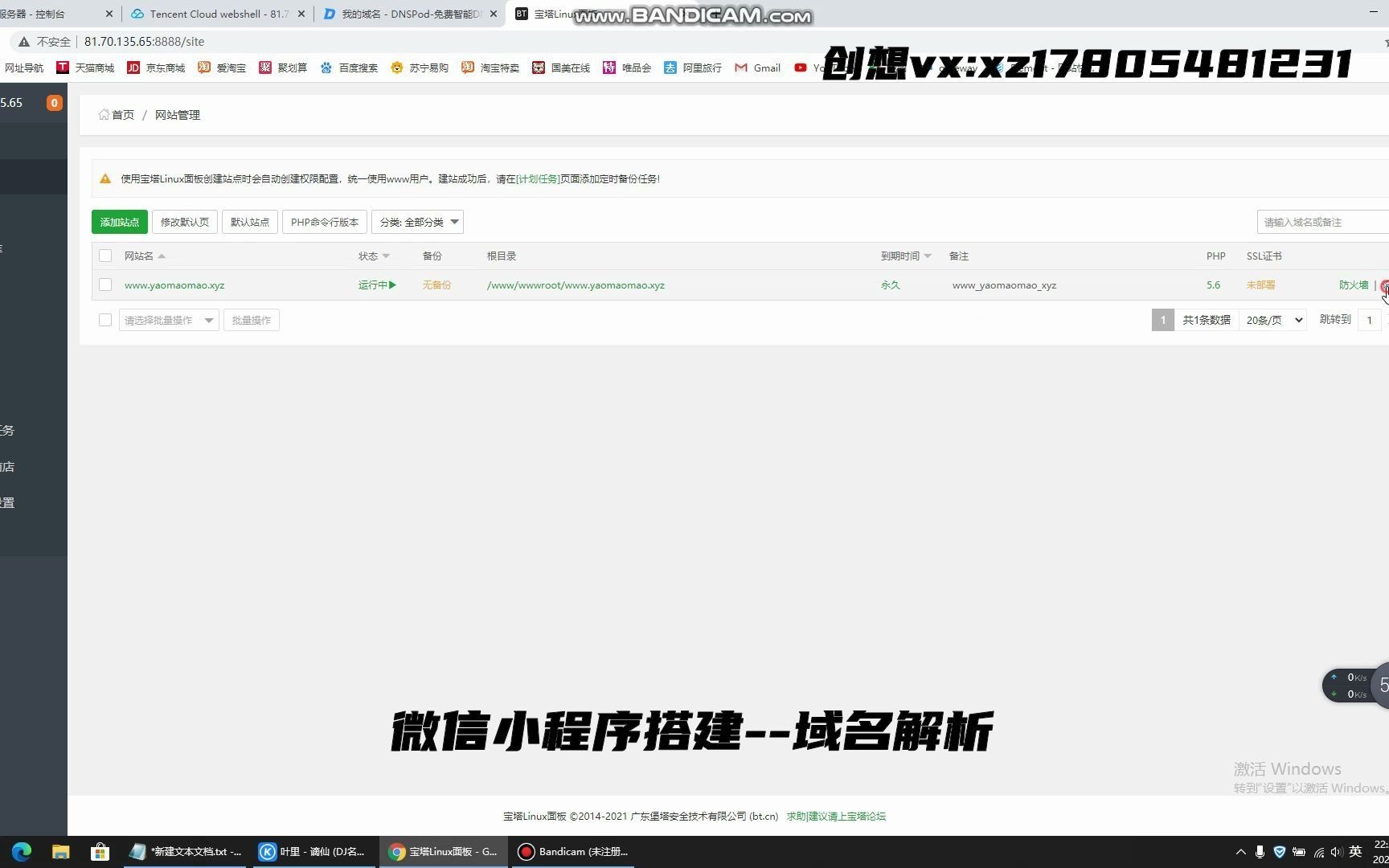
Task: Open the 淘宝特卖 bookmark
Action: click(490, 68)
